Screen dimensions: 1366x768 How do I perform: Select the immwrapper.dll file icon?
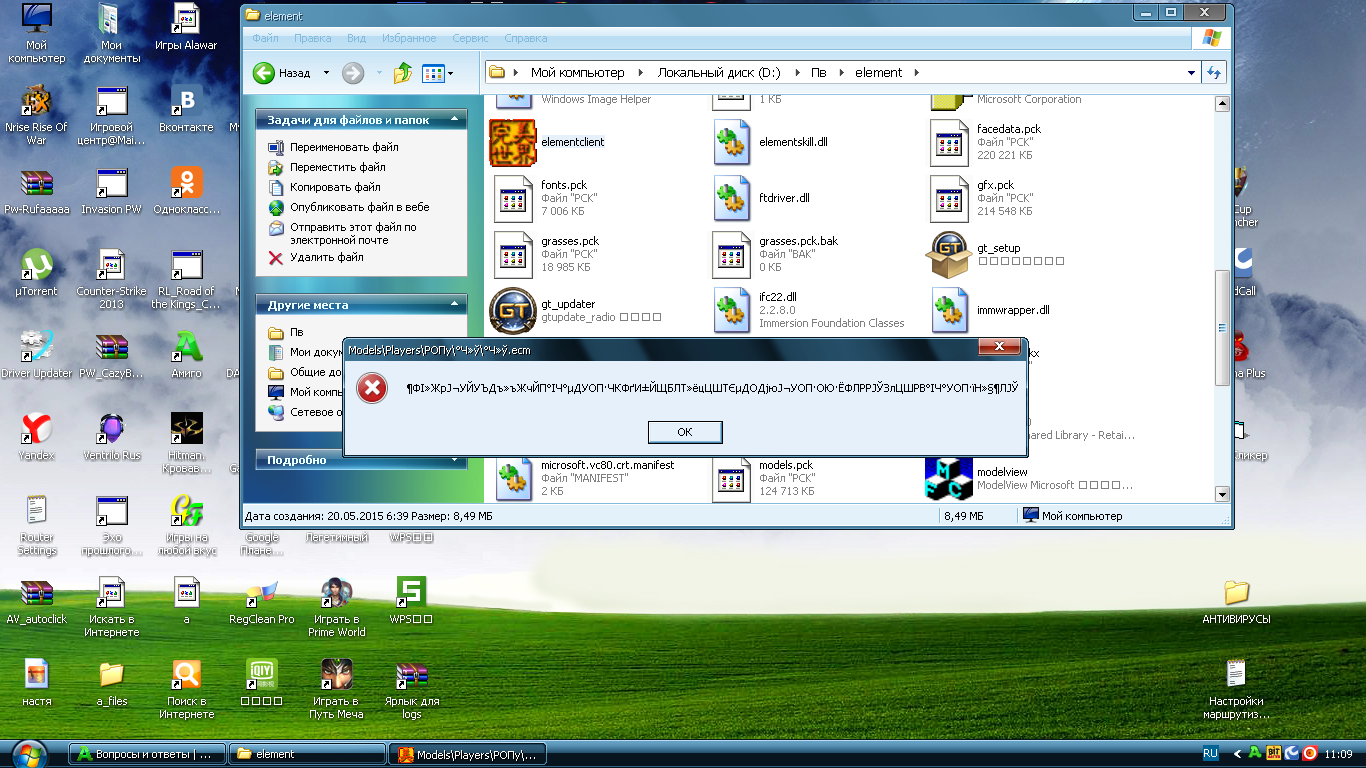click(x=948, y=311)
